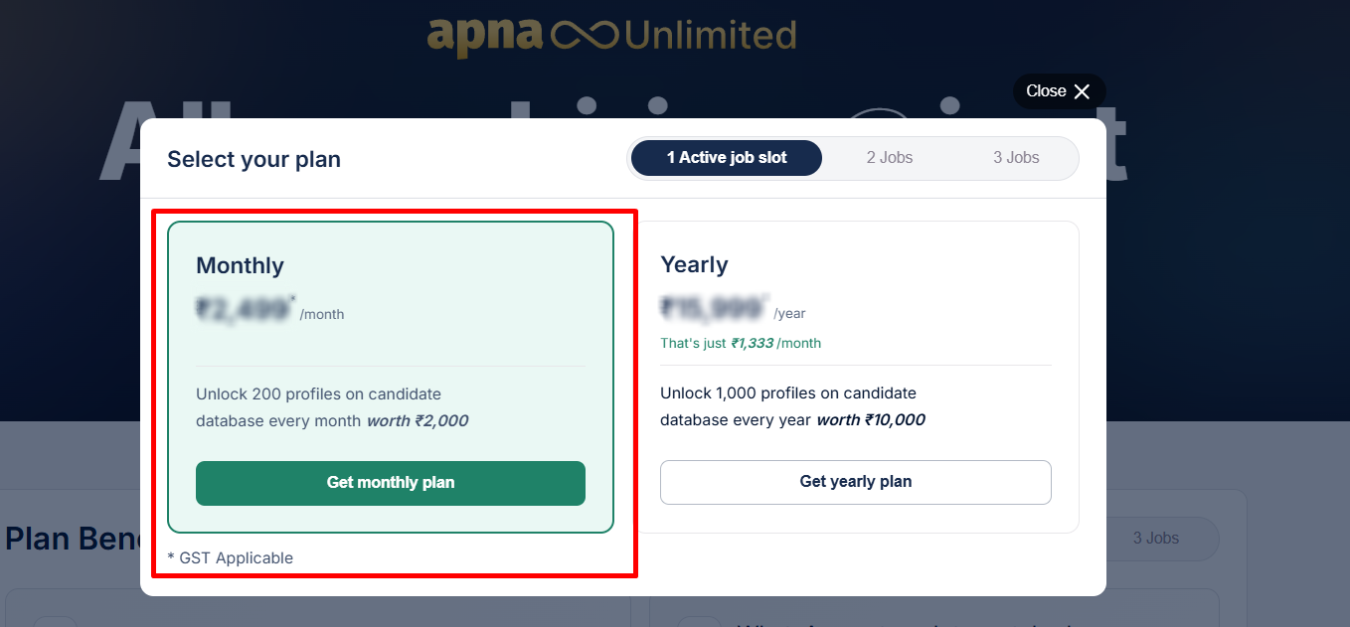1350x627 pixels.
Task: Click the Get monthly plan button
Action: coord(390,483)
